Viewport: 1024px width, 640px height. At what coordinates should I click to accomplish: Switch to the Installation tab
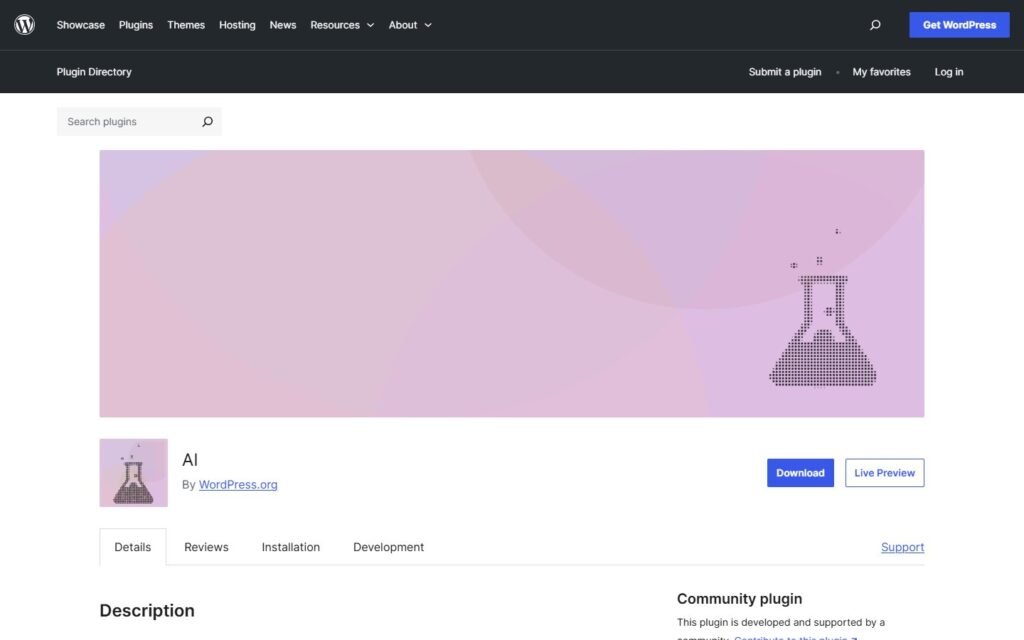(291, 547)
